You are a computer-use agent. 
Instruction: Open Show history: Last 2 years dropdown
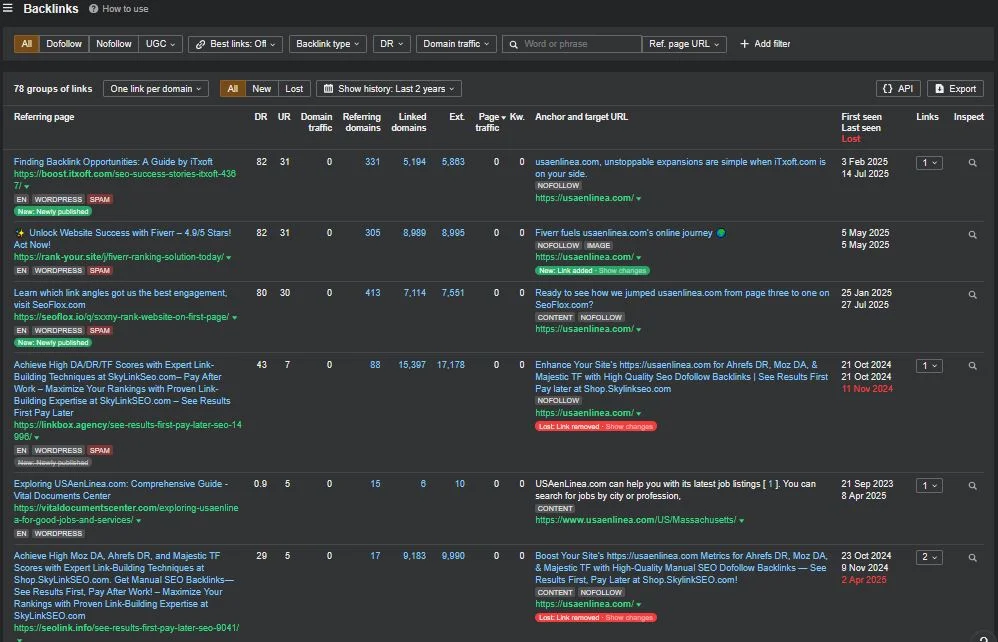click(389, 88)
